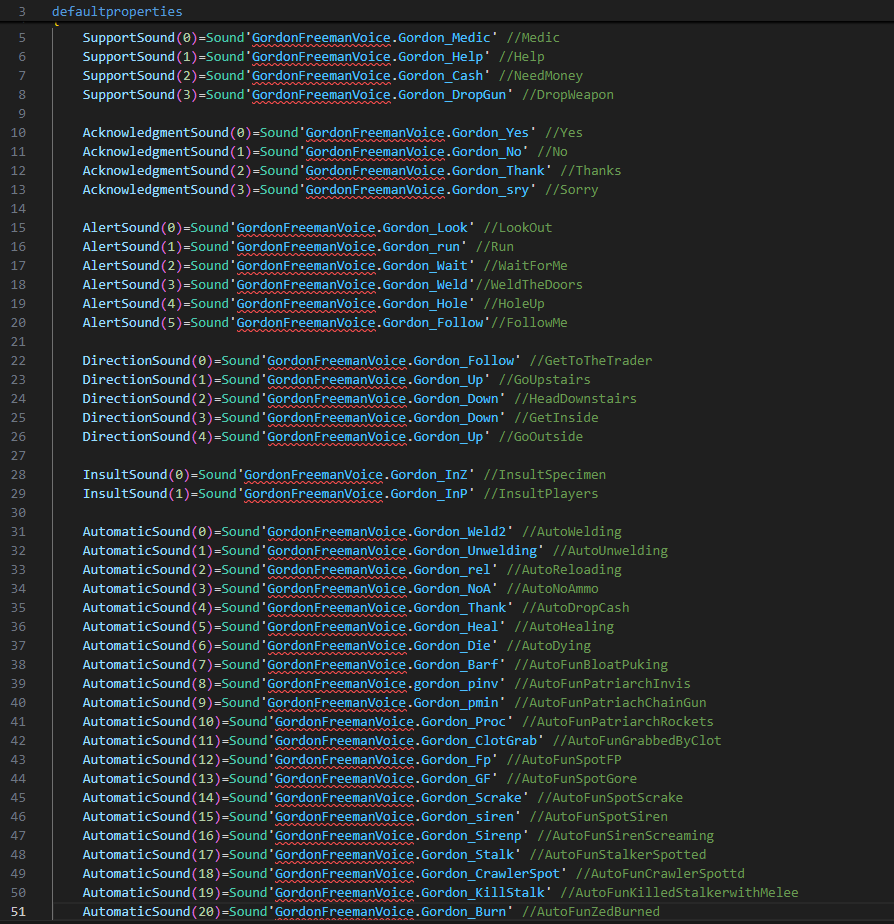Screen dimensions: 894x924
Task: Click the //GetToTheTrader comment
Action: click(591, 361)
